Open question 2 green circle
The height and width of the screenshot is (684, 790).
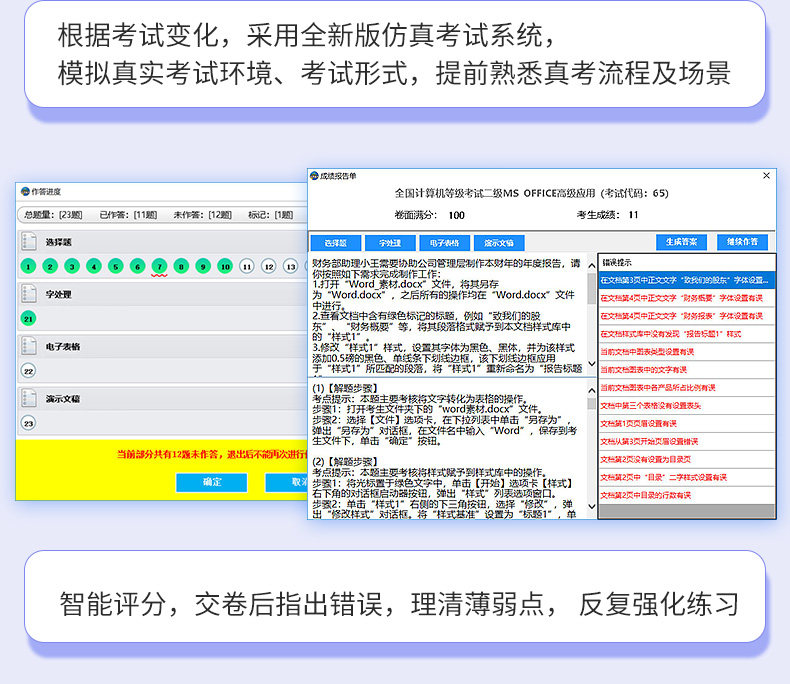pyautogui.click(x=50, y=266)
